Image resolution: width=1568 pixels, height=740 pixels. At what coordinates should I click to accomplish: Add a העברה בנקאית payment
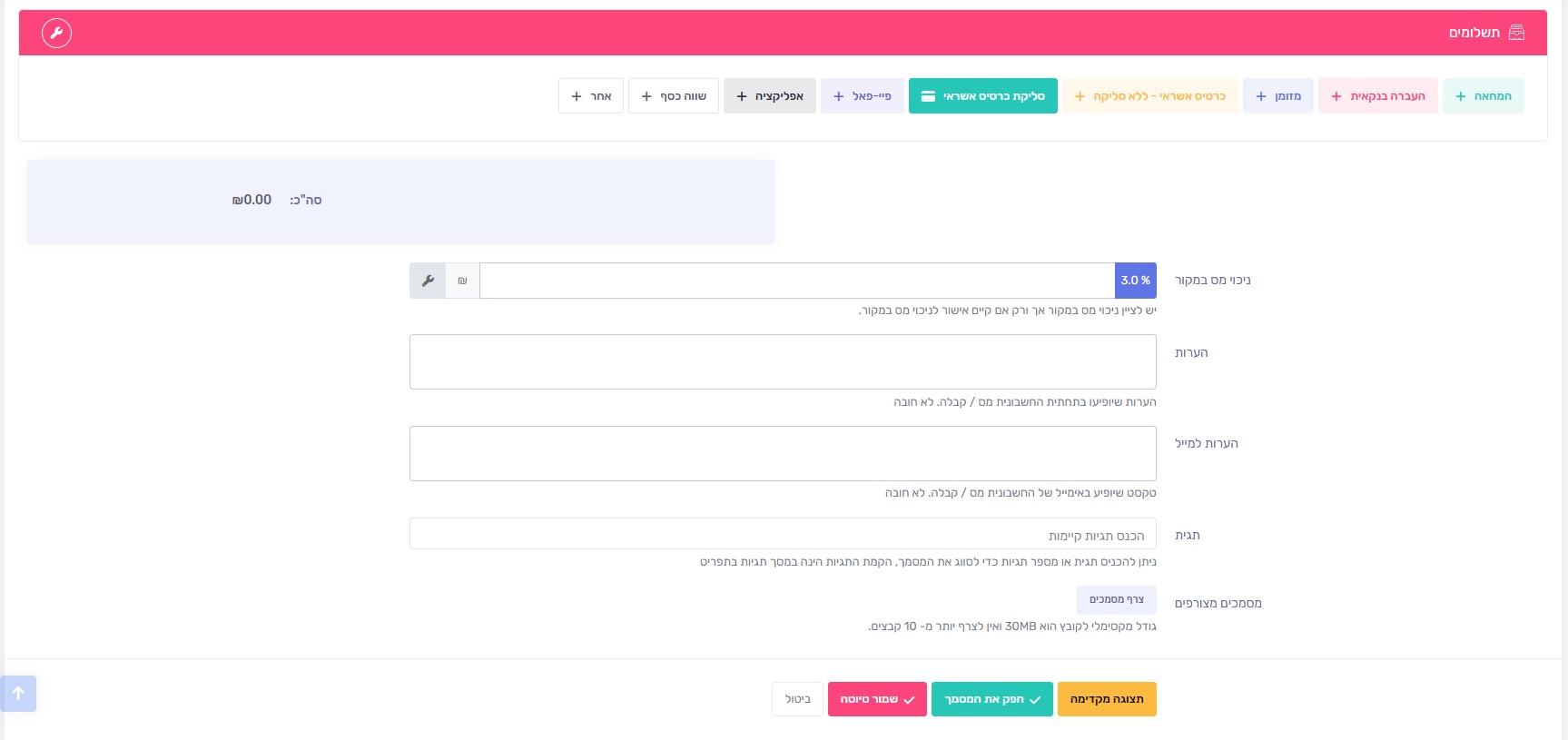(x=1377, y=96)
